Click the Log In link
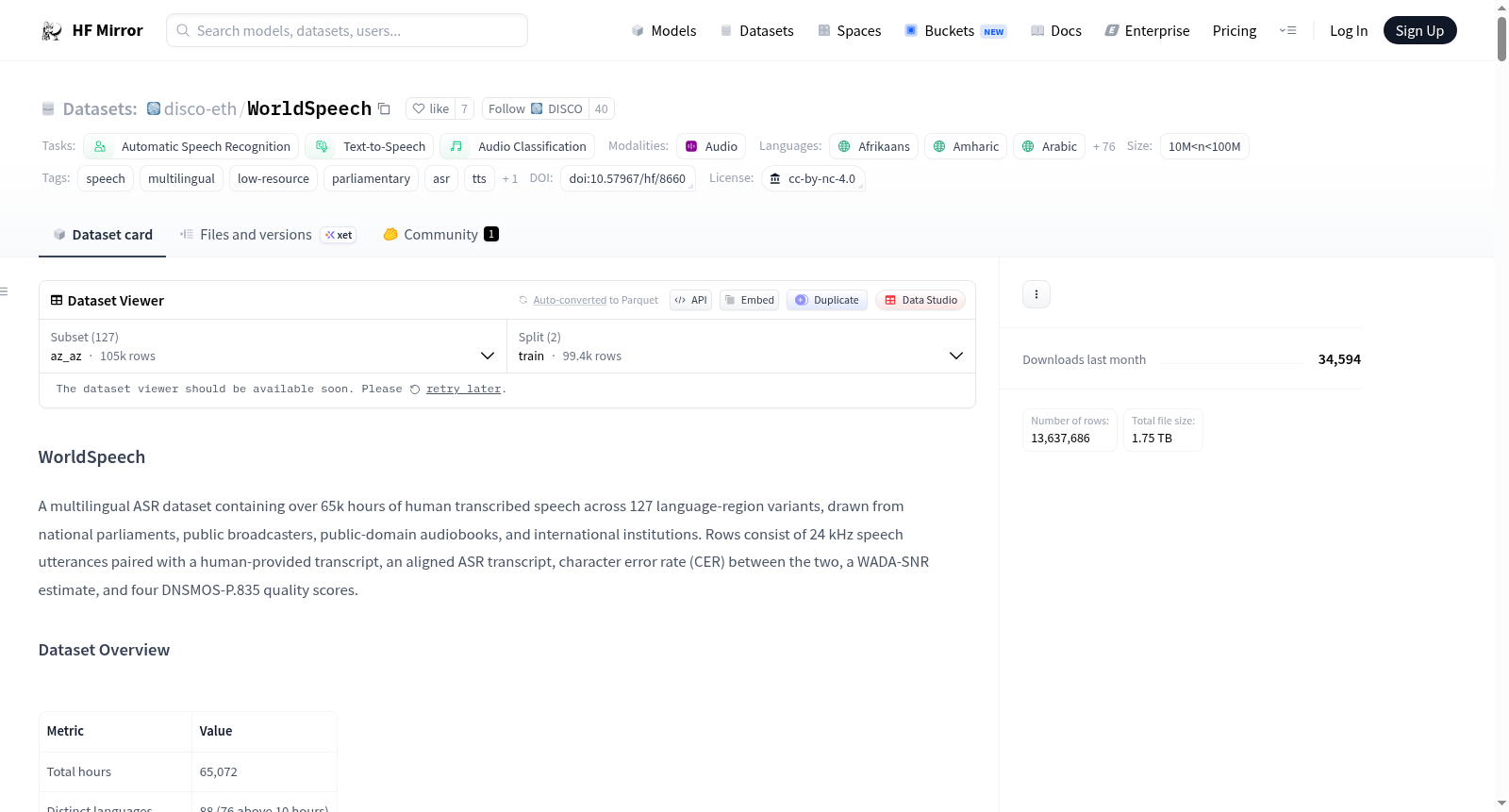1509x812 pixels. 1349,30
